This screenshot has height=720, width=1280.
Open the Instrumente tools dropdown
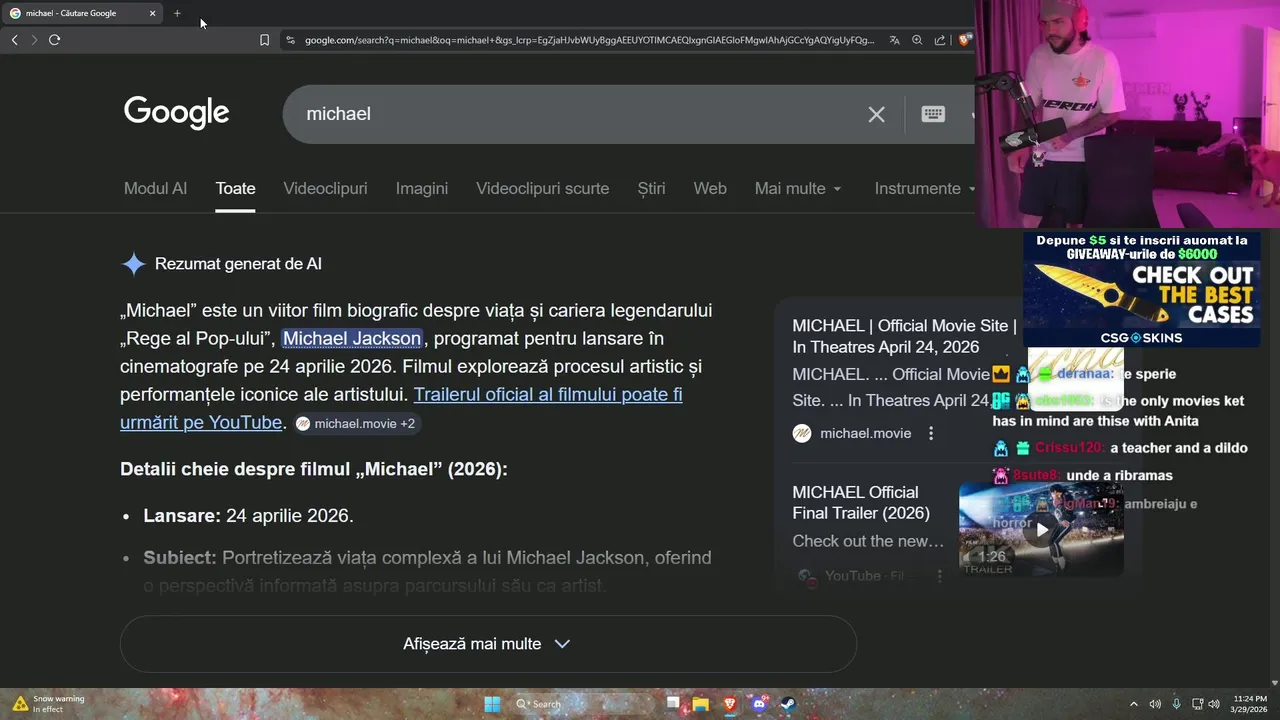[x=924, y=188]
